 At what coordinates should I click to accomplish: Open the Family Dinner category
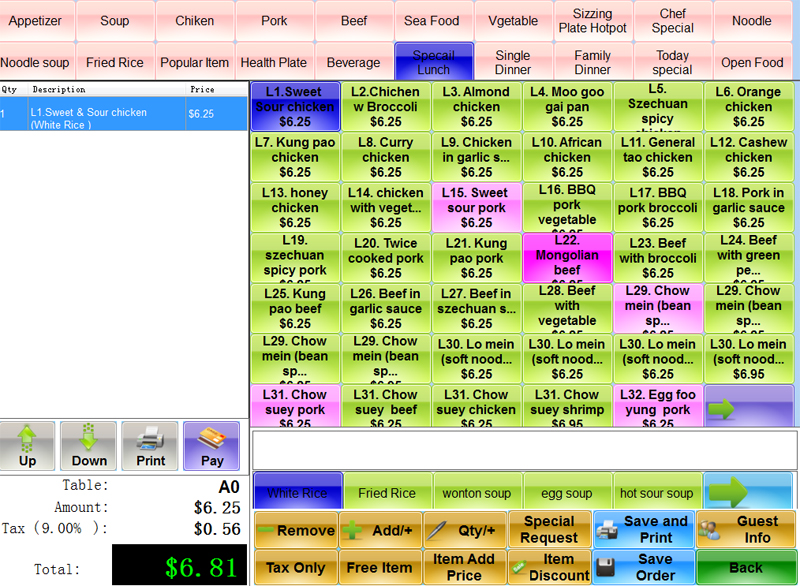tap(592, 62)
